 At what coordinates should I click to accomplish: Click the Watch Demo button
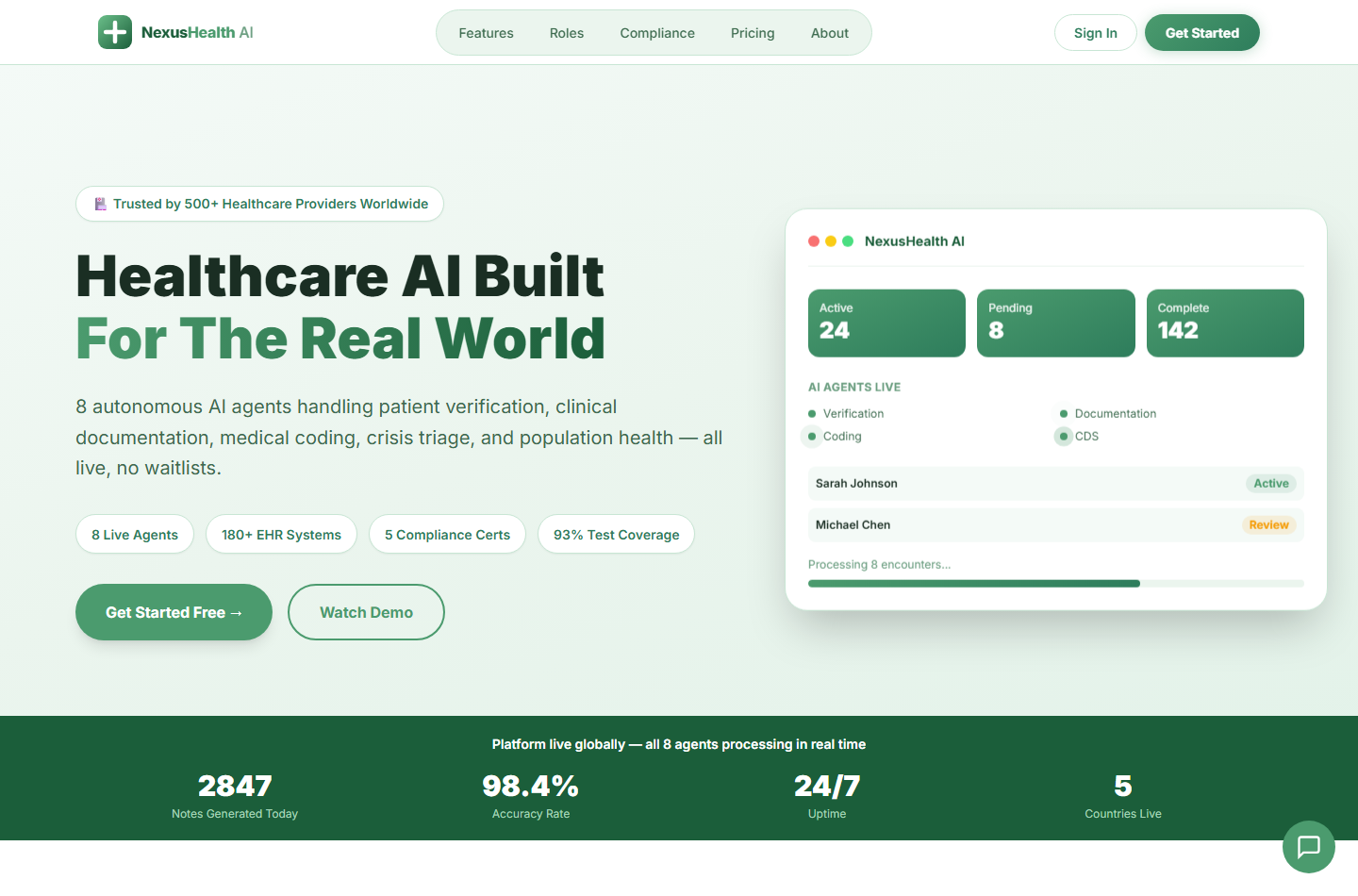(366, 612)
